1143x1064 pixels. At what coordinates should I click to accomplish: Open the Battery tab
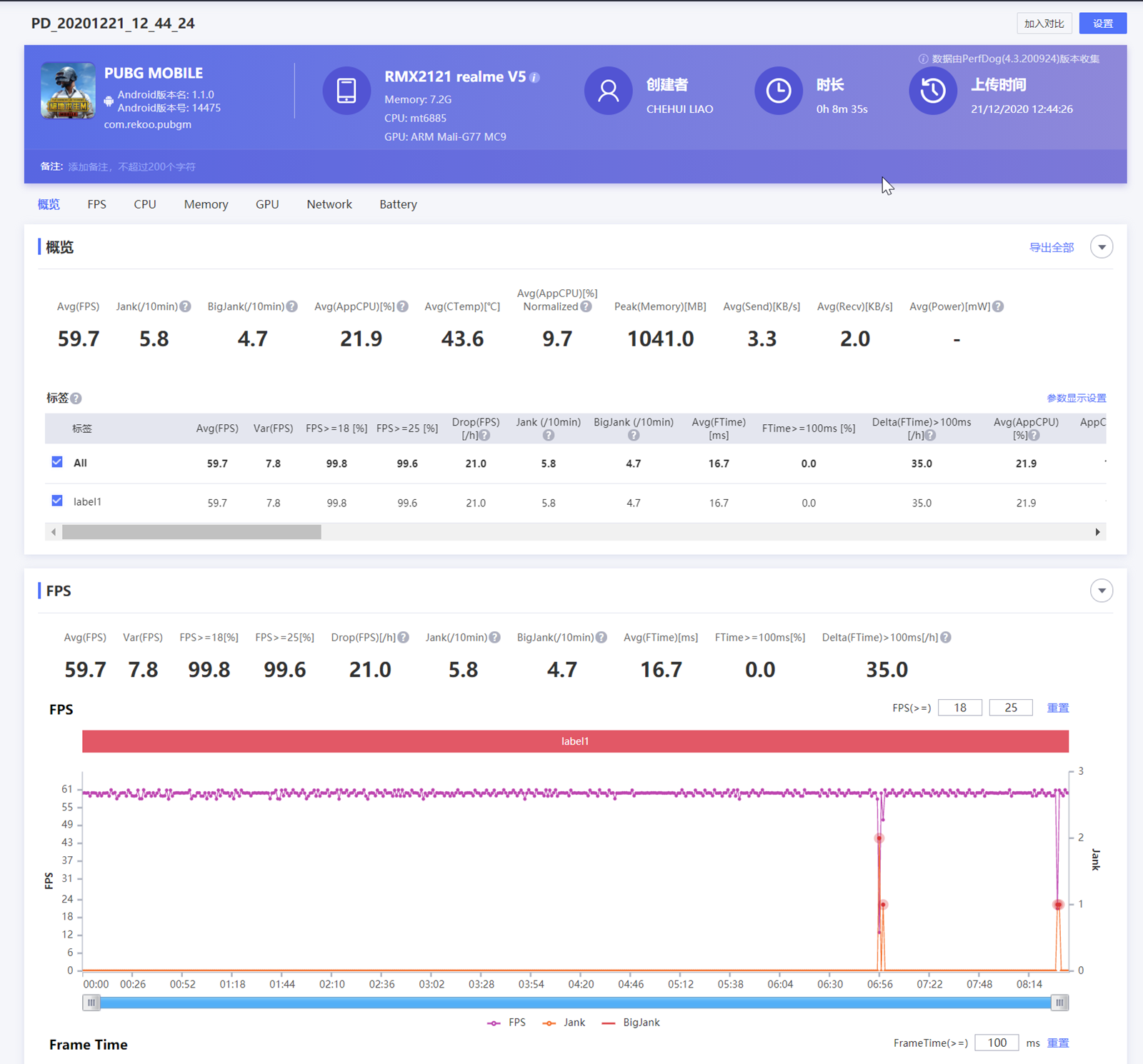click(x=398, y=204)
